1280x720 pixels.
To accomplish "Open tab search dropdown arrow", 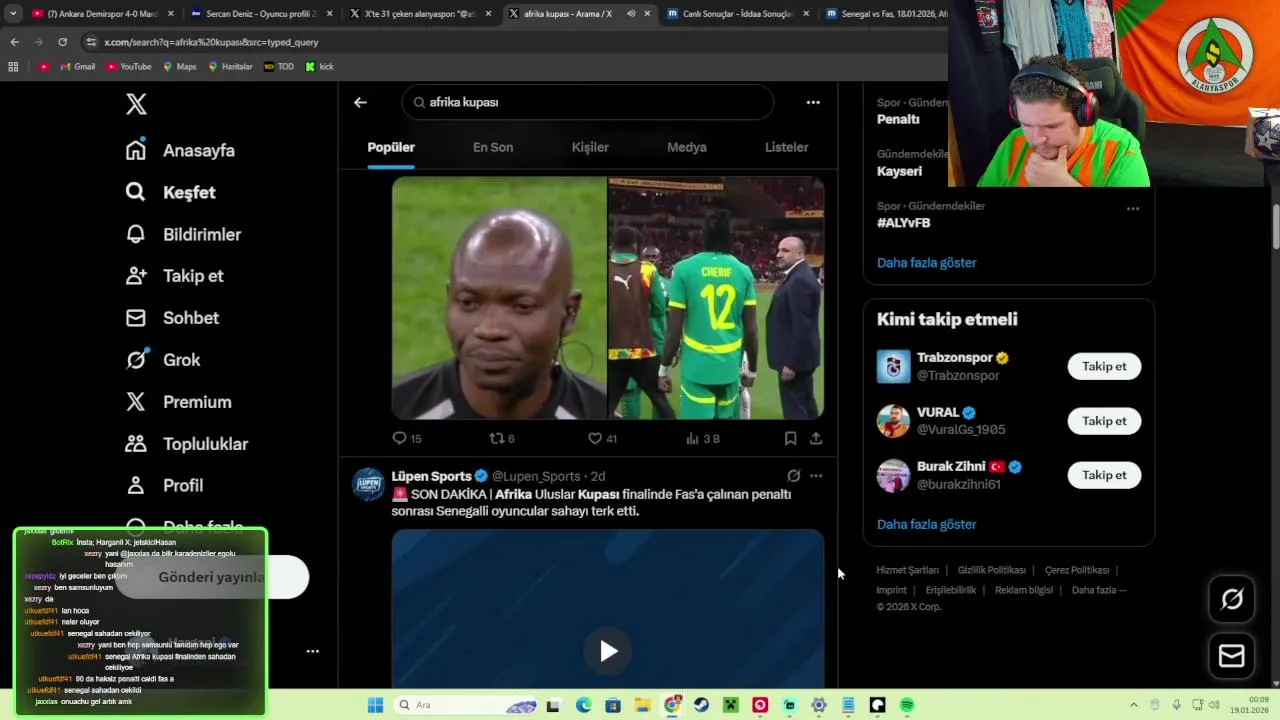I will (13, 14).
